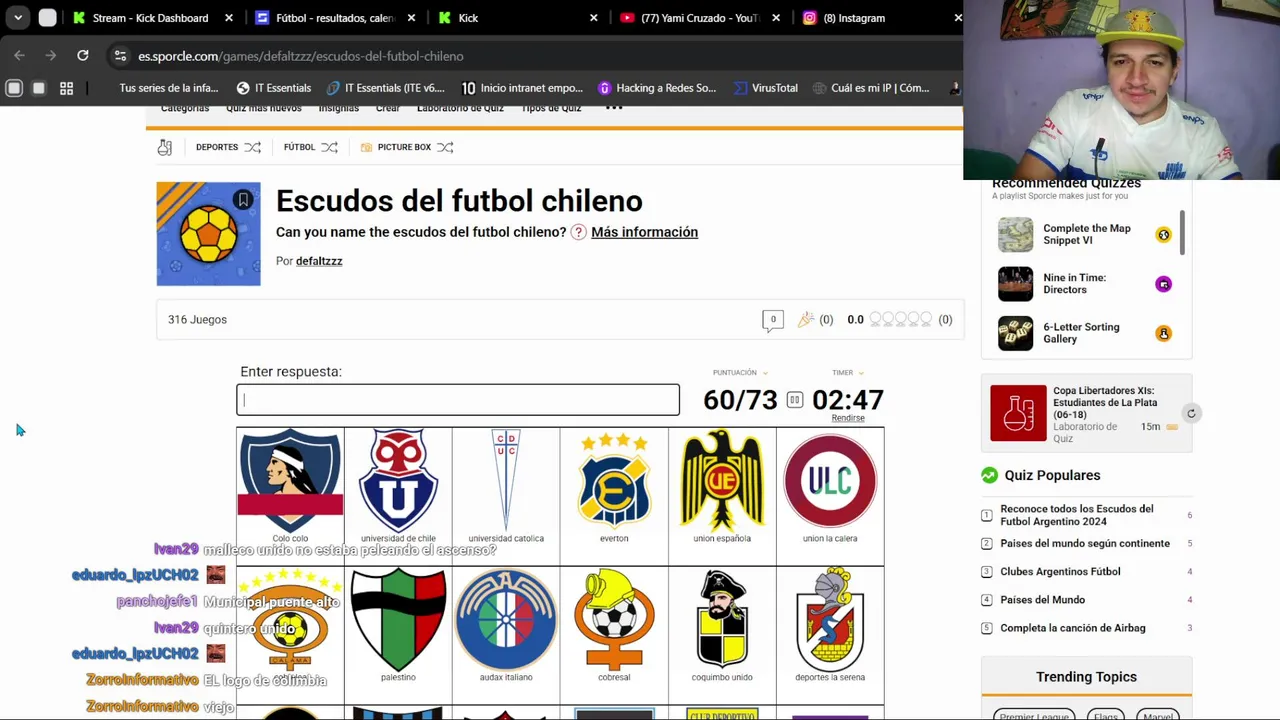Open the IT Essentials bookmark
This screenshot has width=1280, height=720.
pyautogui.click(x=273, y=88)
